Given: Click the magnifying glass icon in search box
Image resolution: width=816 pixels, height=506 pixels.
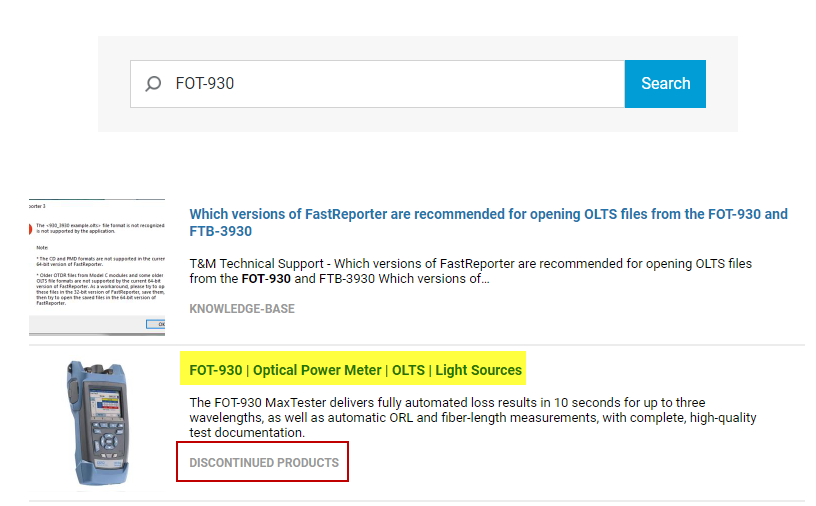Looking at the screenshot, I should [153, 84].
